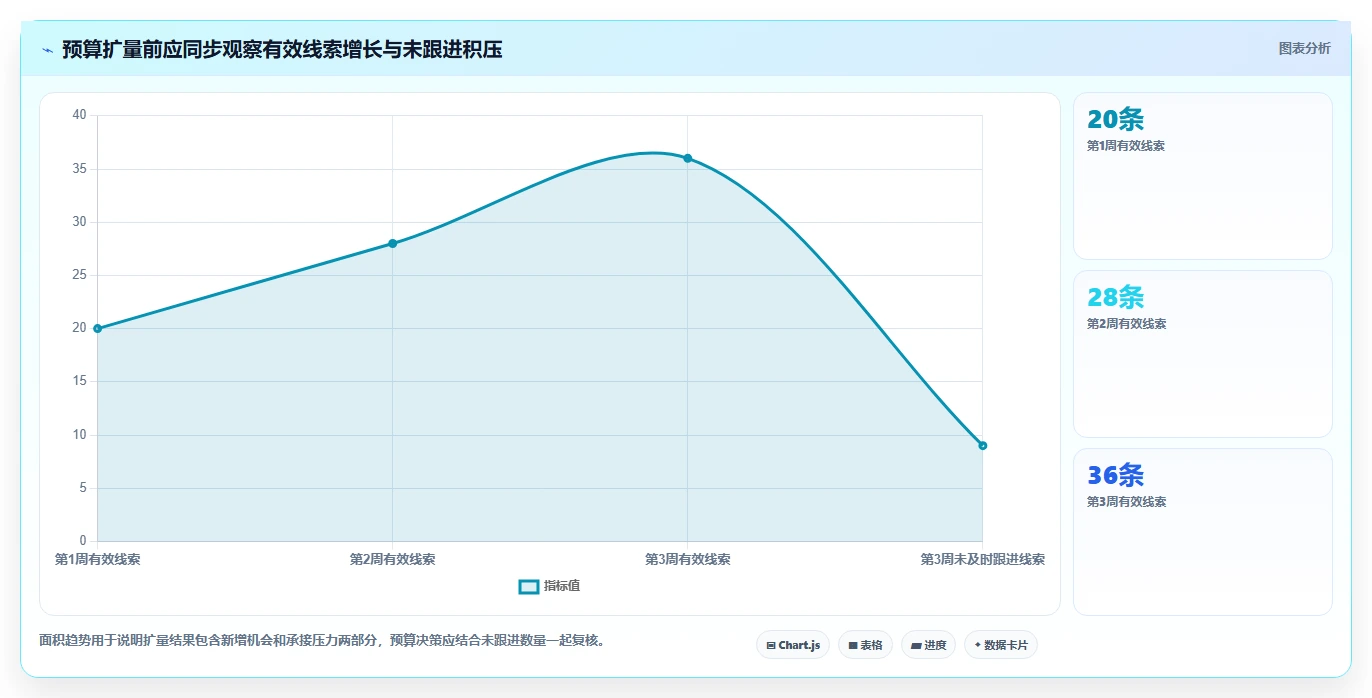This screenshot has width=1372, height=698.
Task: Click y-axis value 40
Action: click(x=79, y=116)
